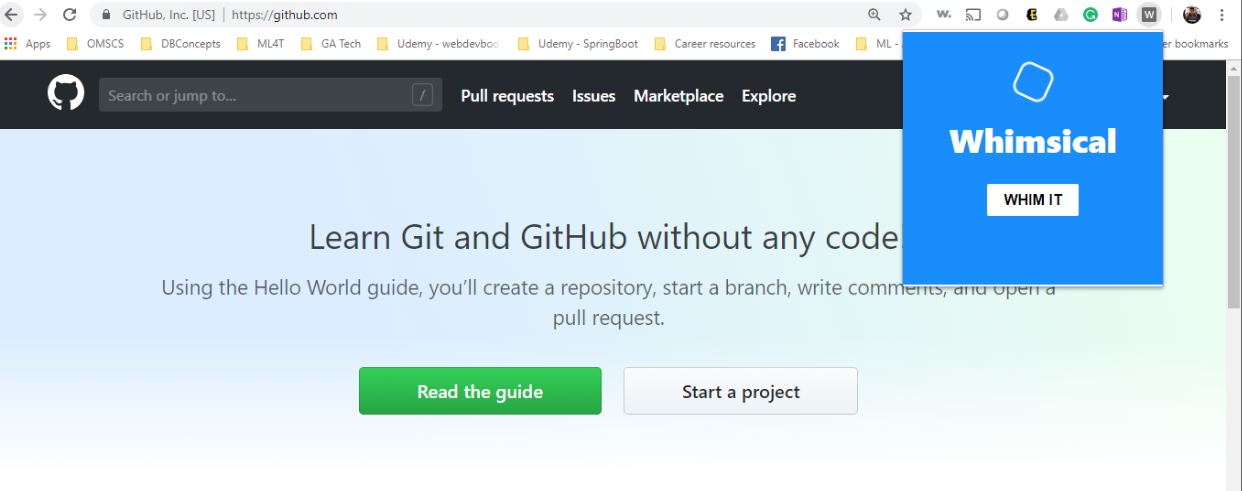
Task: Open Marketplace in GitHub nav
Action: tap(679, 96)
